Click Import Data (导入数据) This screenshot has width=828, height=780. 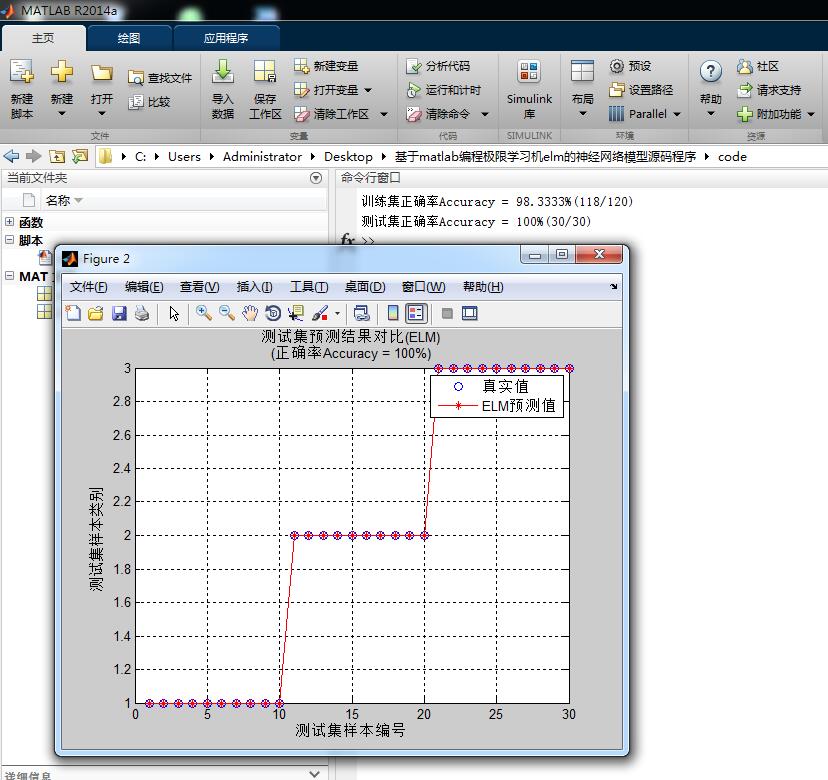pyautogui.click(x=222, y=89)
